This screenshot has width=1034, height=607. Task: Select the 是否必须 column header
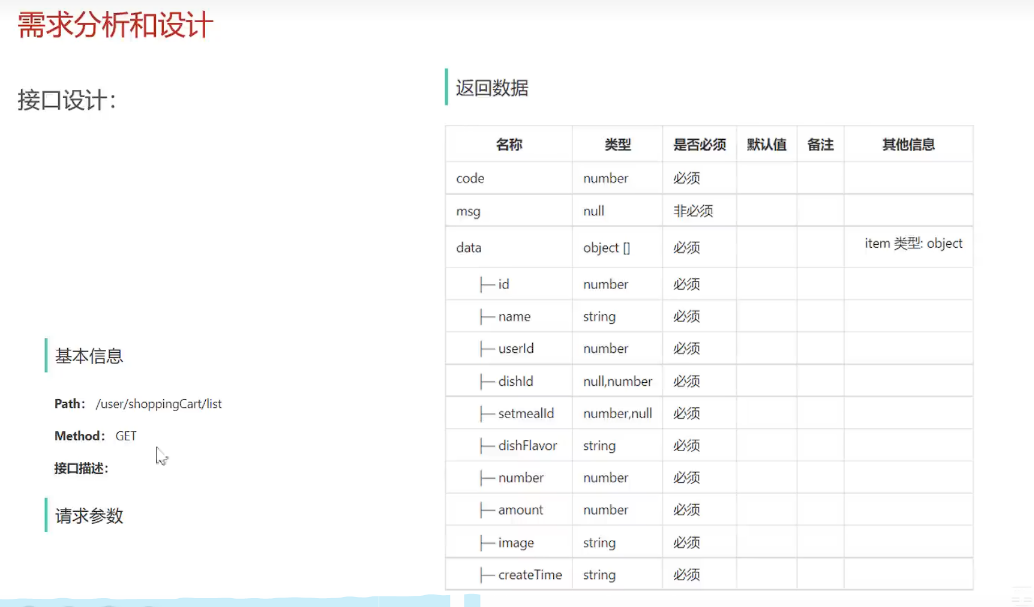698,143
